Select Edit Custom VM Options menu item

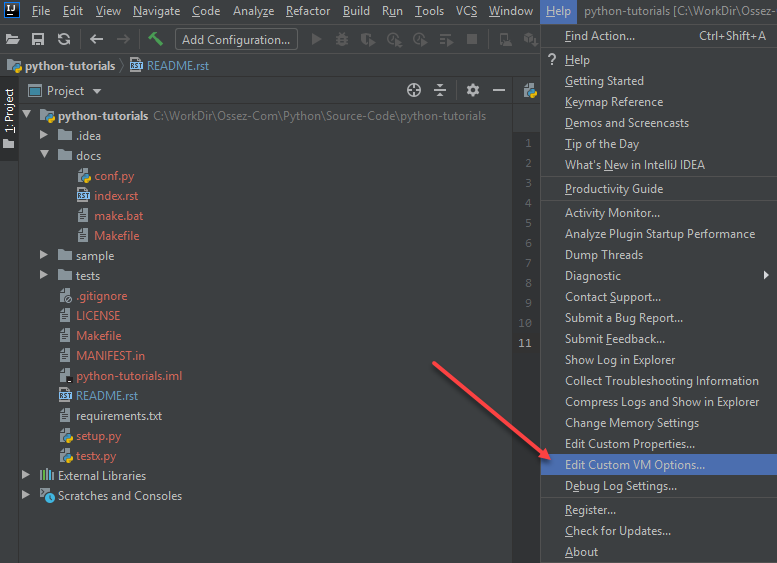coord(659,465)
